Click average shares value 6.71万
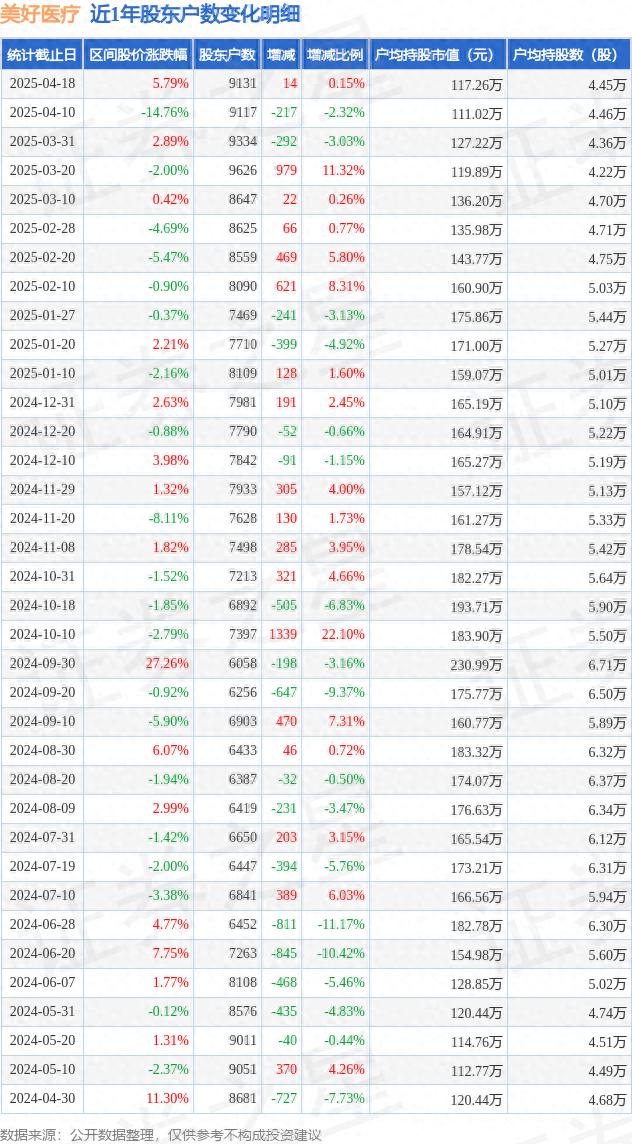632x1144 pixels. [x=607, y=665]
